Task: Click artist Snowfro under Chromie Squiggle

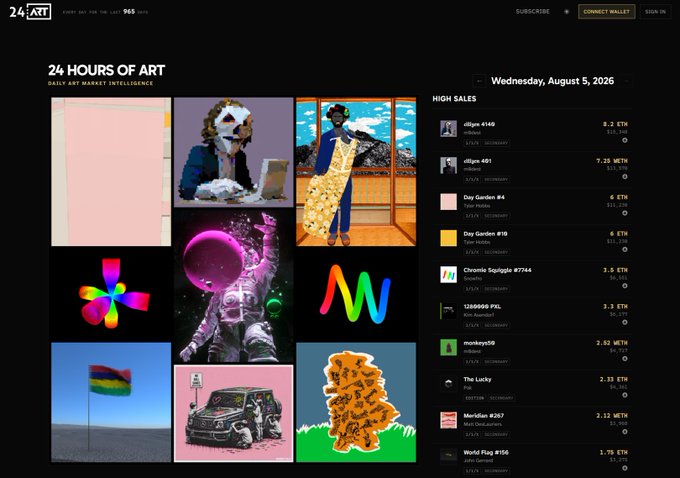Action: coord(473,278)
